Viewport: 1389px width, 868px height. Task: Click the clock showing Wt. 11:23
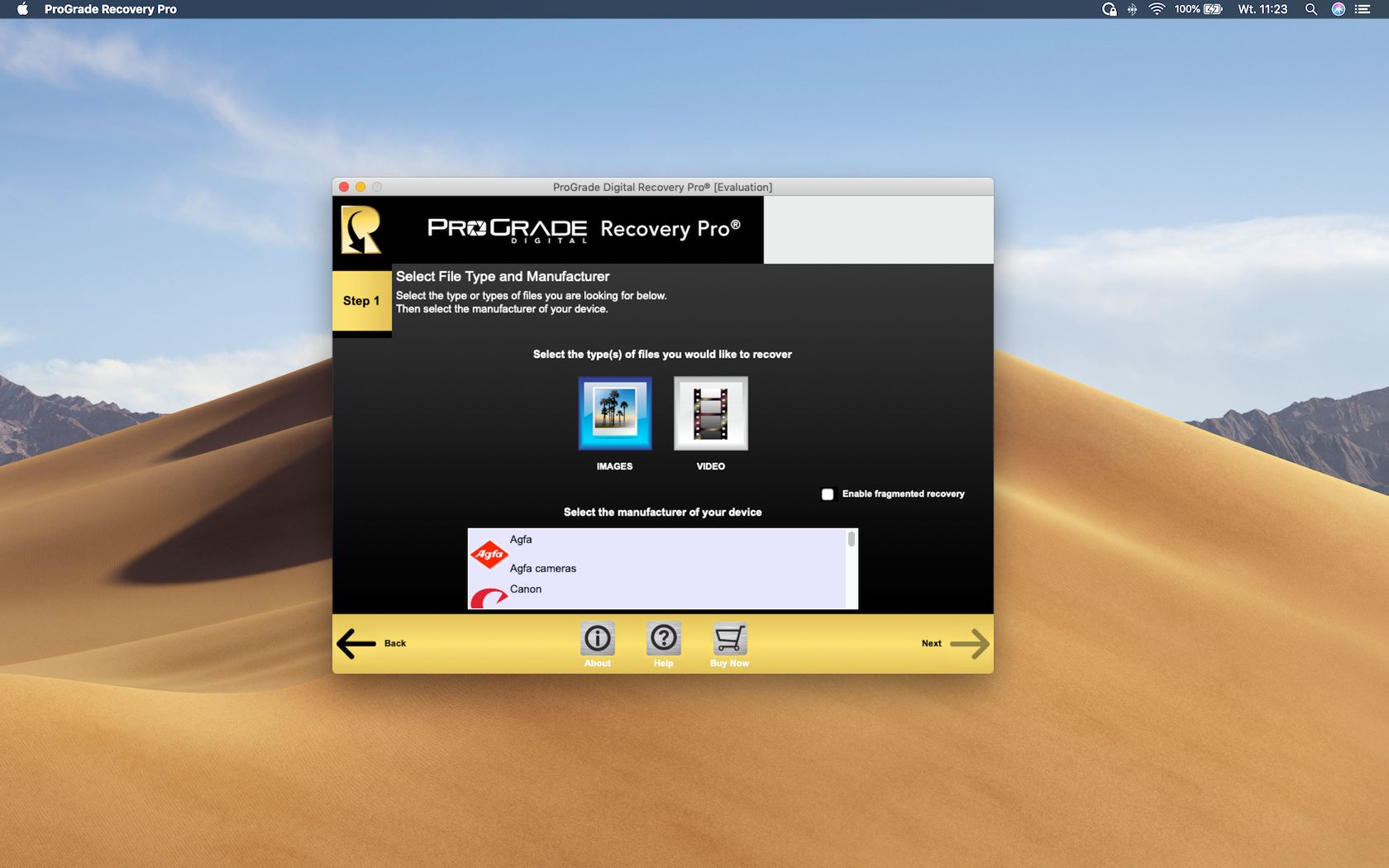(1263, 9)
